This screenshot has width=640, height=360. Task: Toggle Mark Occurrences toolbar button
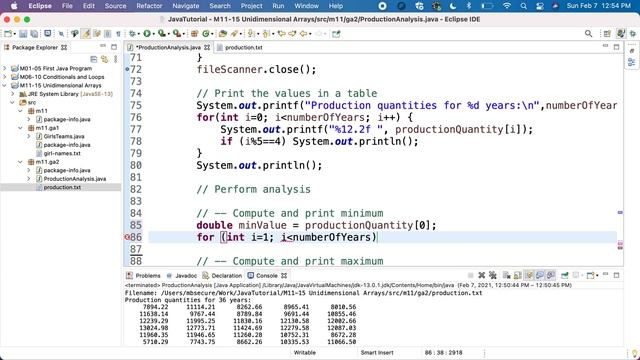point(86,34)
